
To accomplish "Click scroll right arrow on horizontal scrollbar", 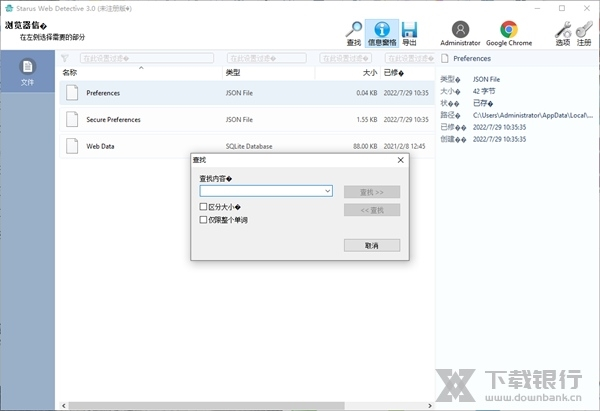I will coord(430,406).
